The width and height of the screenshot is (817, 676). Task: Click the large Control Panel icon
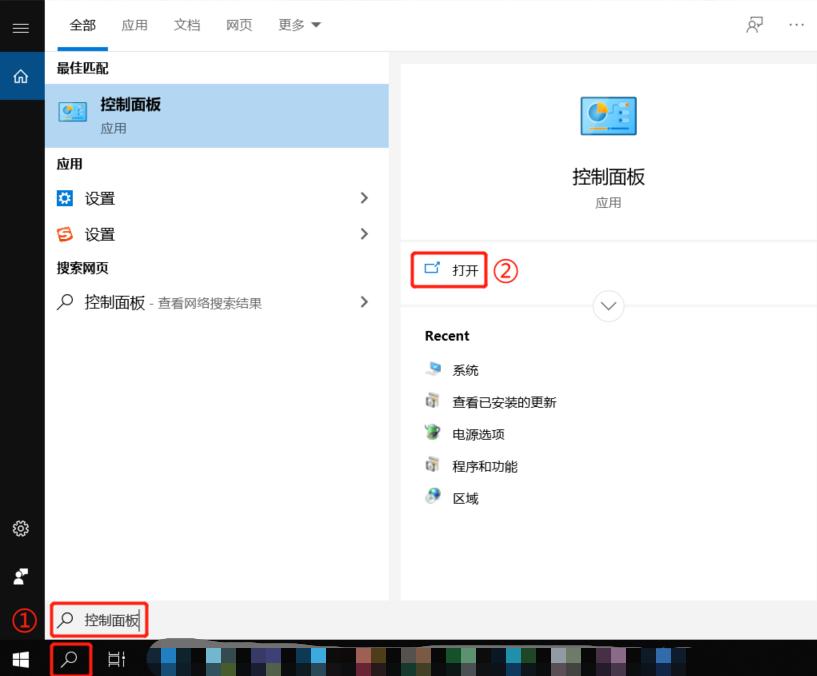click(x=608, y=115)
